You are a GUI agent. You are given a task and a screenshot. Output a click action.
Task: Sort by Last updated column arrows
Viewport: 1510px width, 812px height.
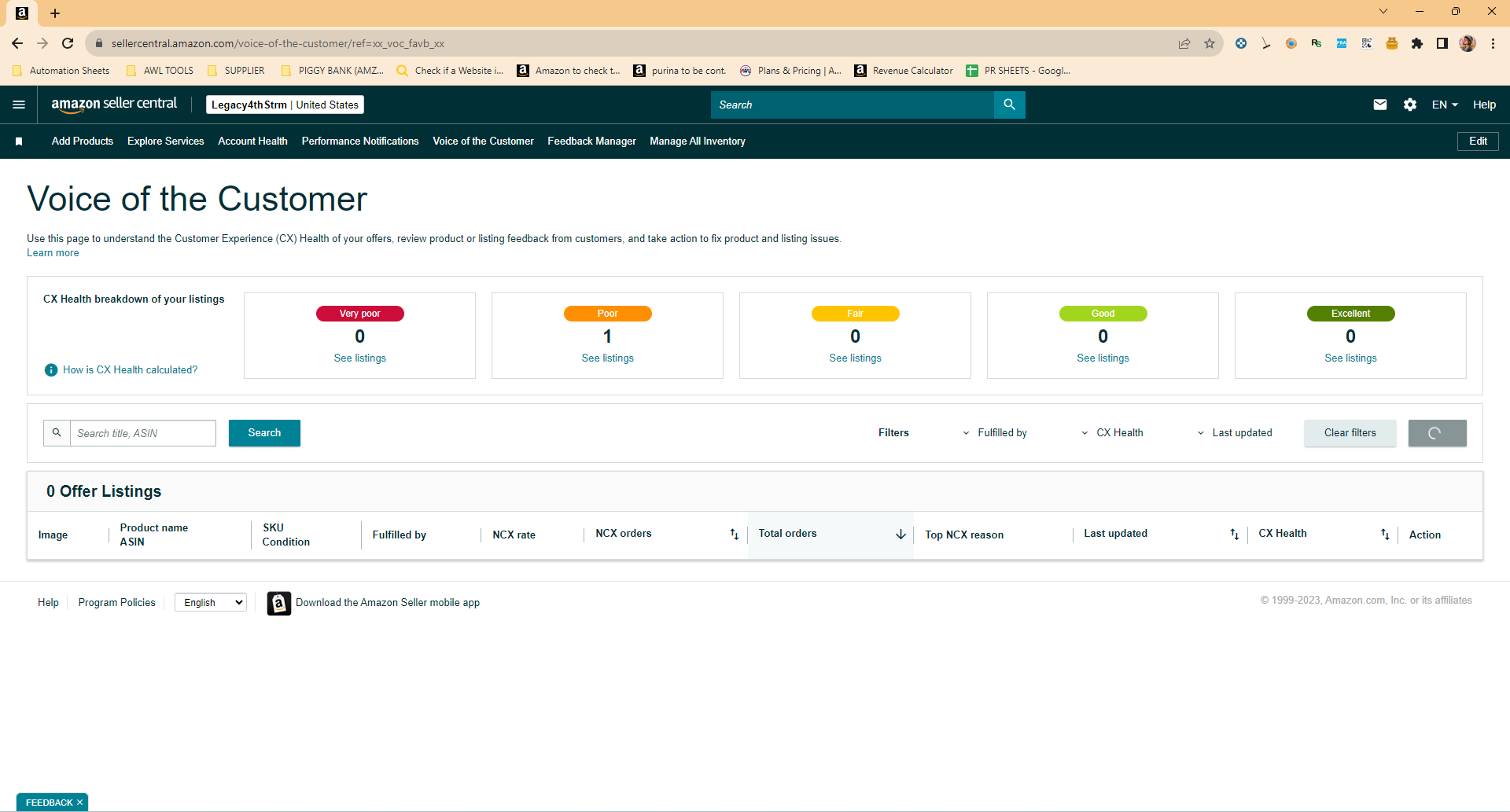pos(1234,534)
